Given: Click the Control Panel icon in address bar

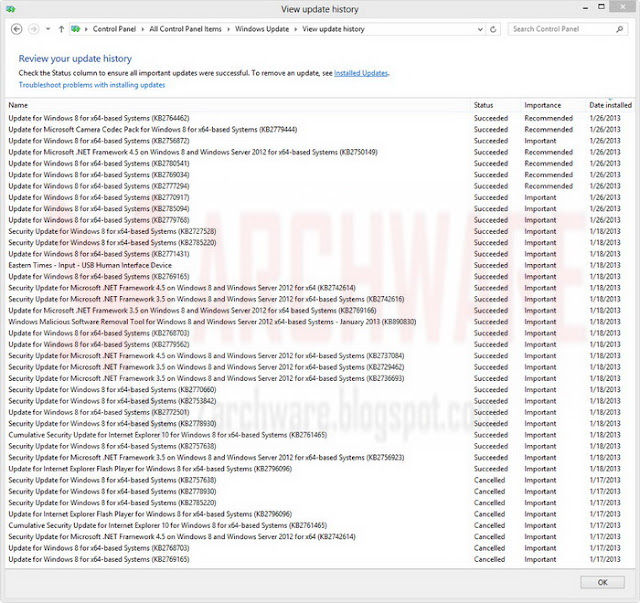Looking at the screenshot, I should [x=75, y=29].
